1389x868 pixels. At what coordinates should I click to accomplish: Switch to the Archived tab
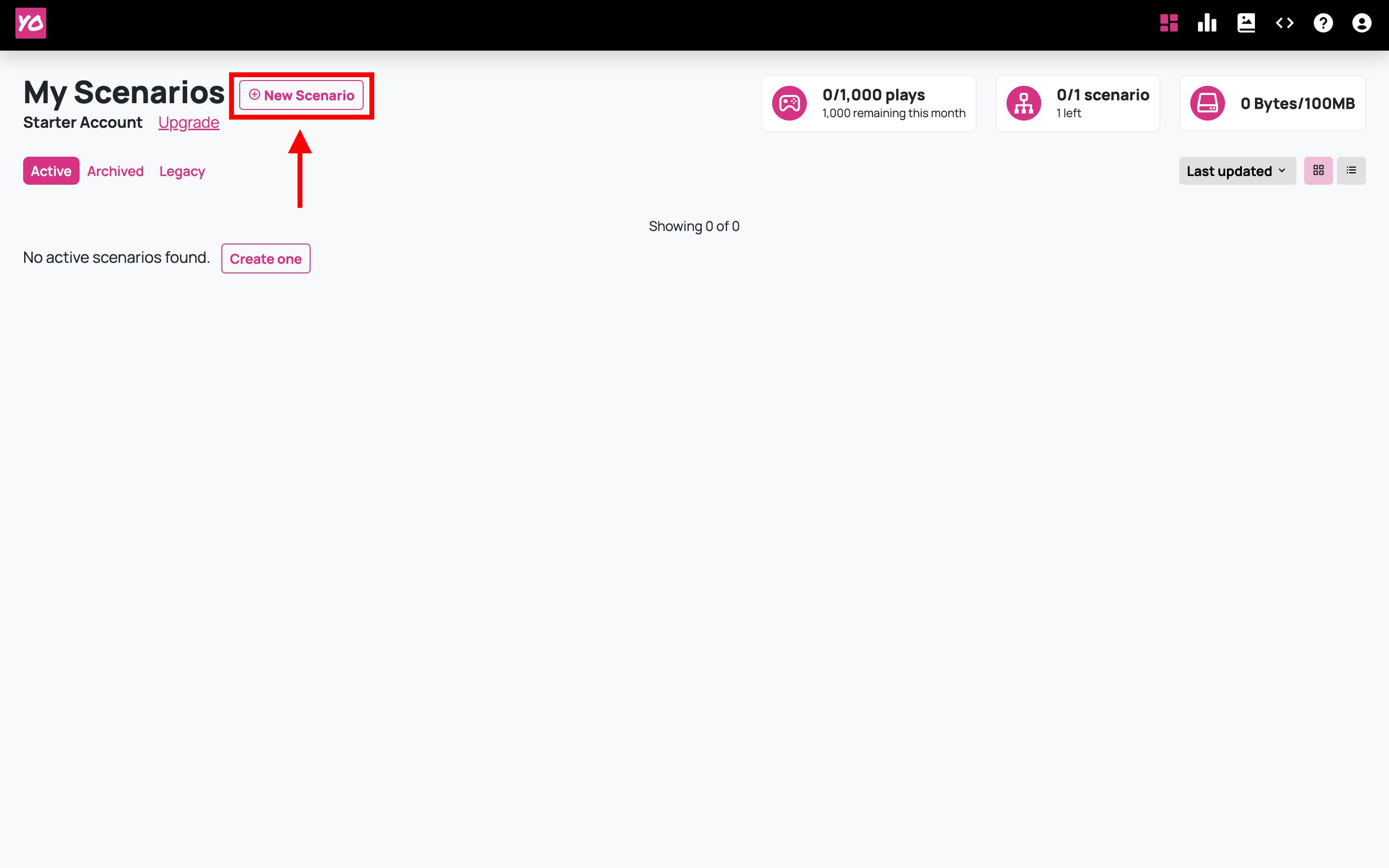tap(115, 171)
